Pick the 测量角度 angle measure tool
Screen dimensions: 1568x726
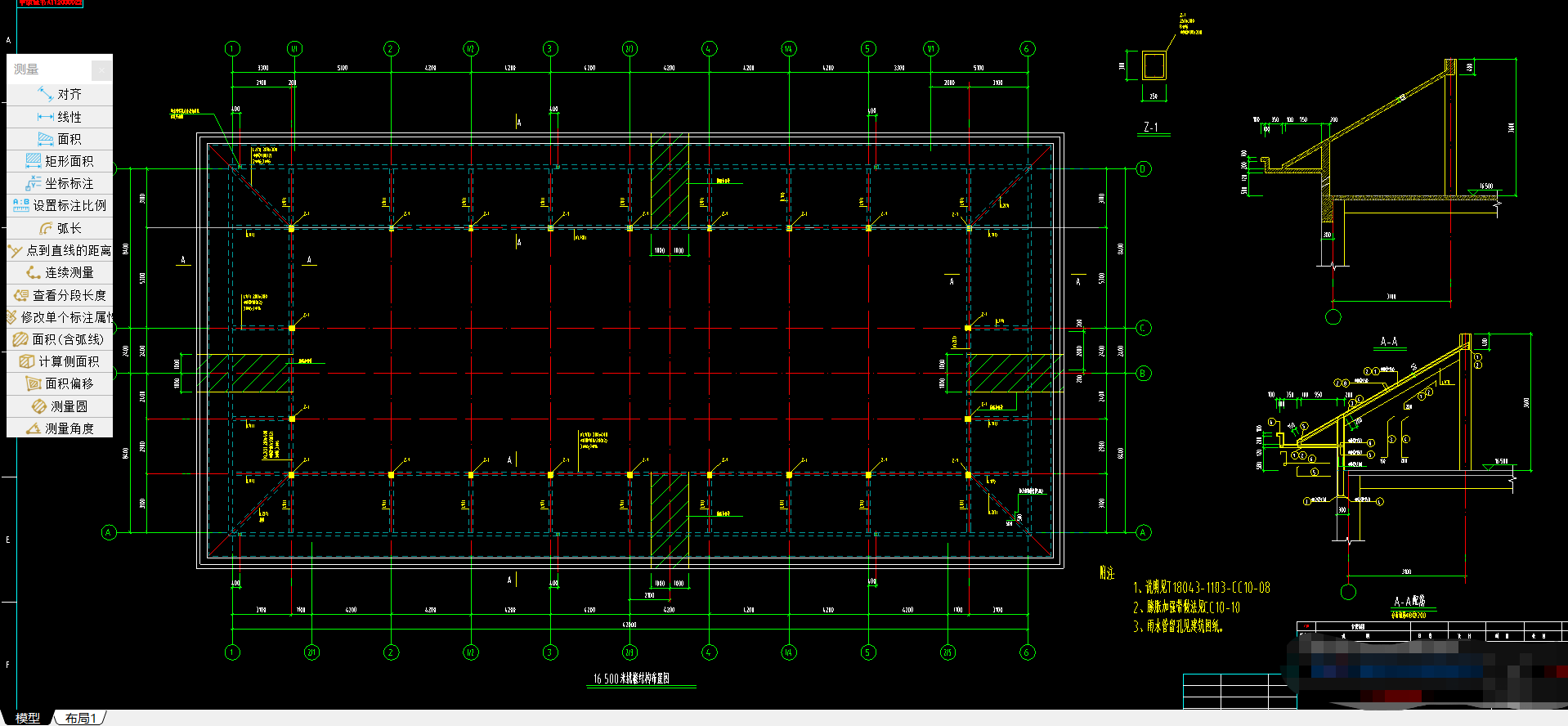pyautogui.click(x=60, y=428)
